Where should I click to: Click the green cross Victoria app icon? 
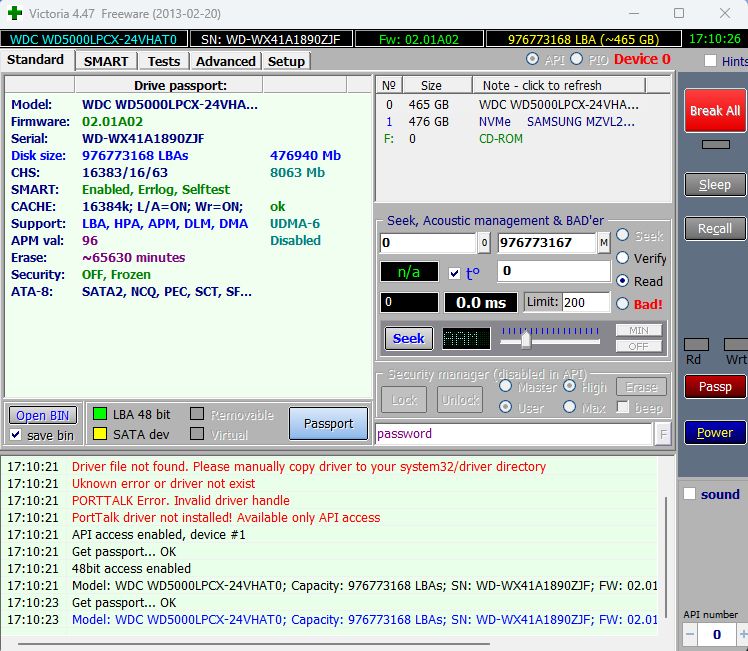pyautogui.click(x=15, y=13)
